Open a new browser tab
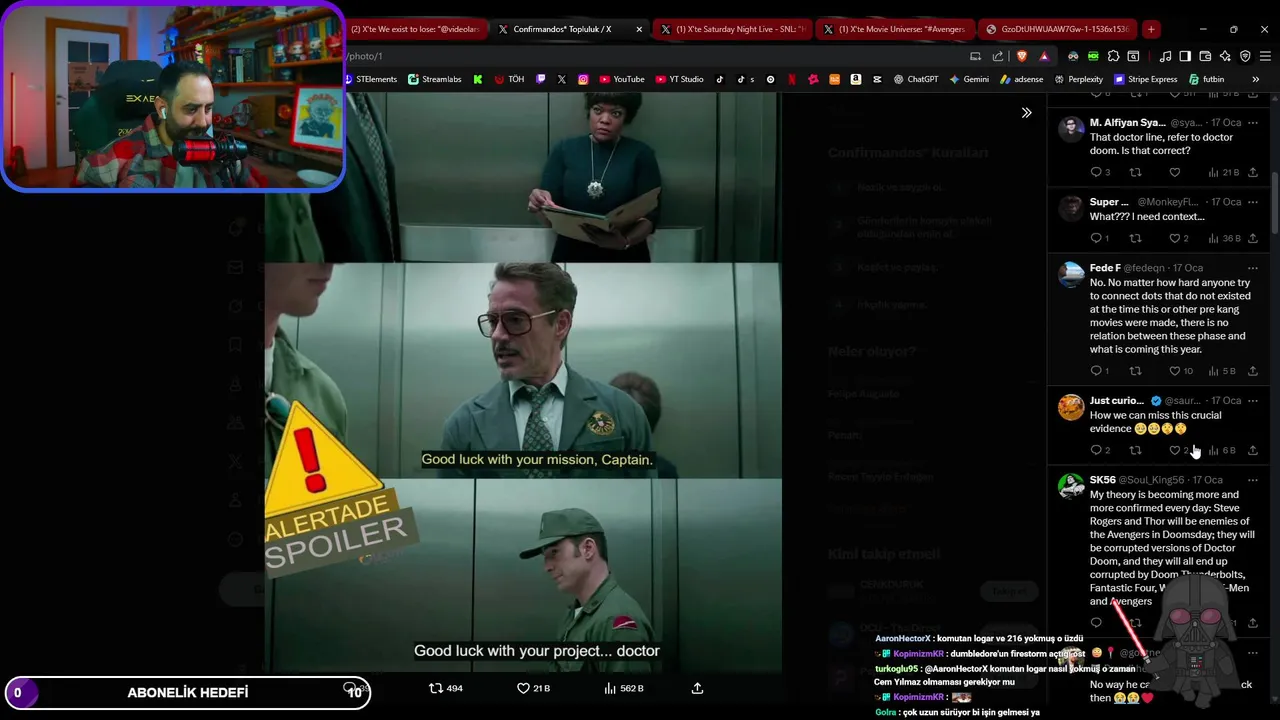 click(1151, 29)
